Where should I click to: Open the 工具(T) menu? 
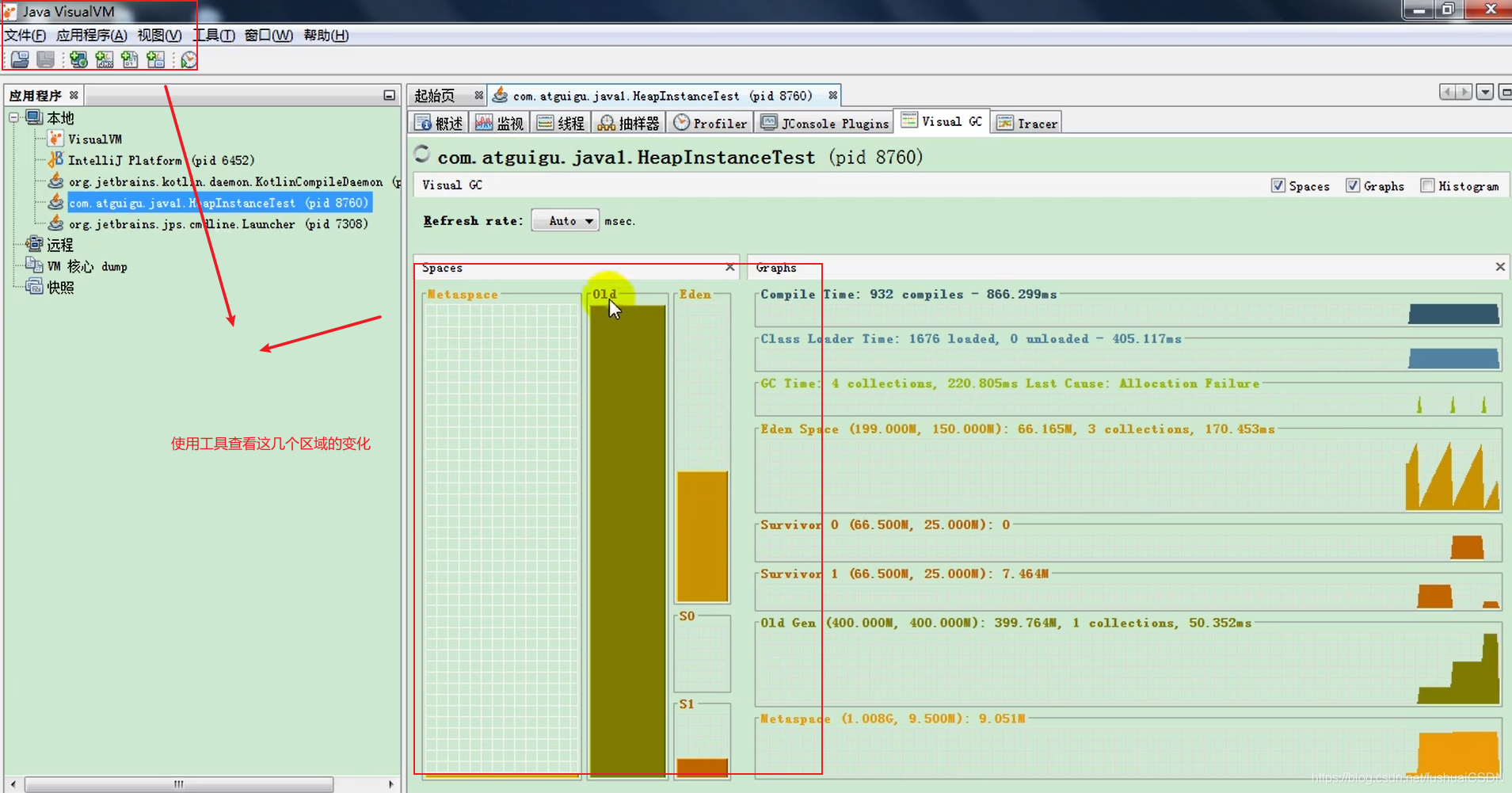point(214,35)
